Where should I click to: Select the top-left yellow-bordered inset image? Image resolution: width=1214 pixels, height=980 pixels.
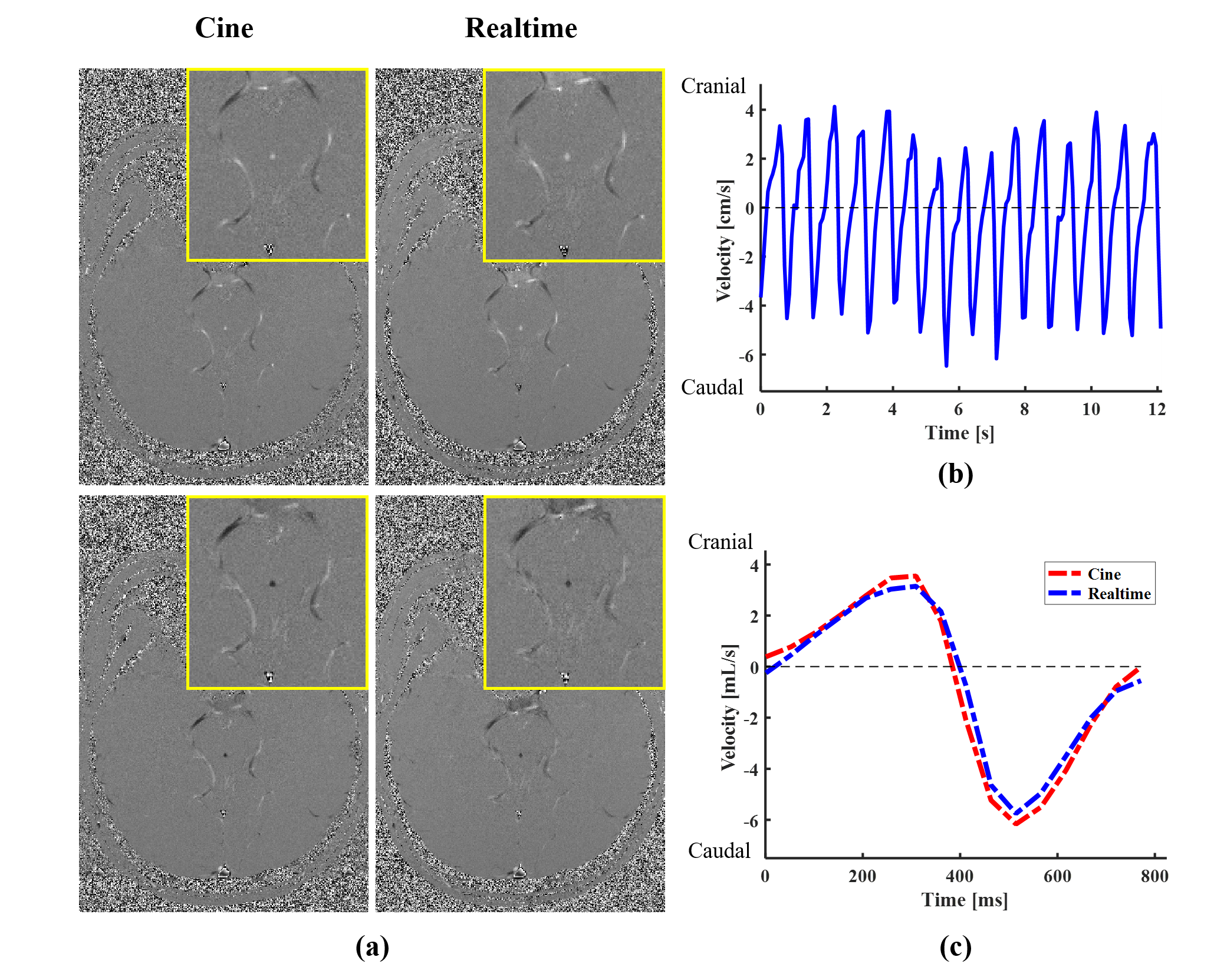coord(277,165)
